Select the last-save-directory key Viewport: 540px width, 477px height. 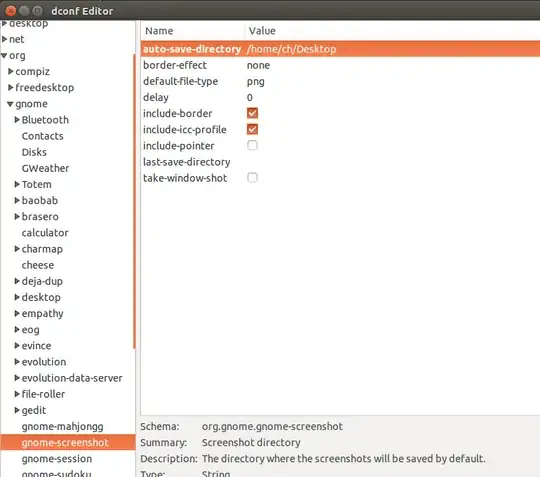pyautogui.click(x=187, y=162)
